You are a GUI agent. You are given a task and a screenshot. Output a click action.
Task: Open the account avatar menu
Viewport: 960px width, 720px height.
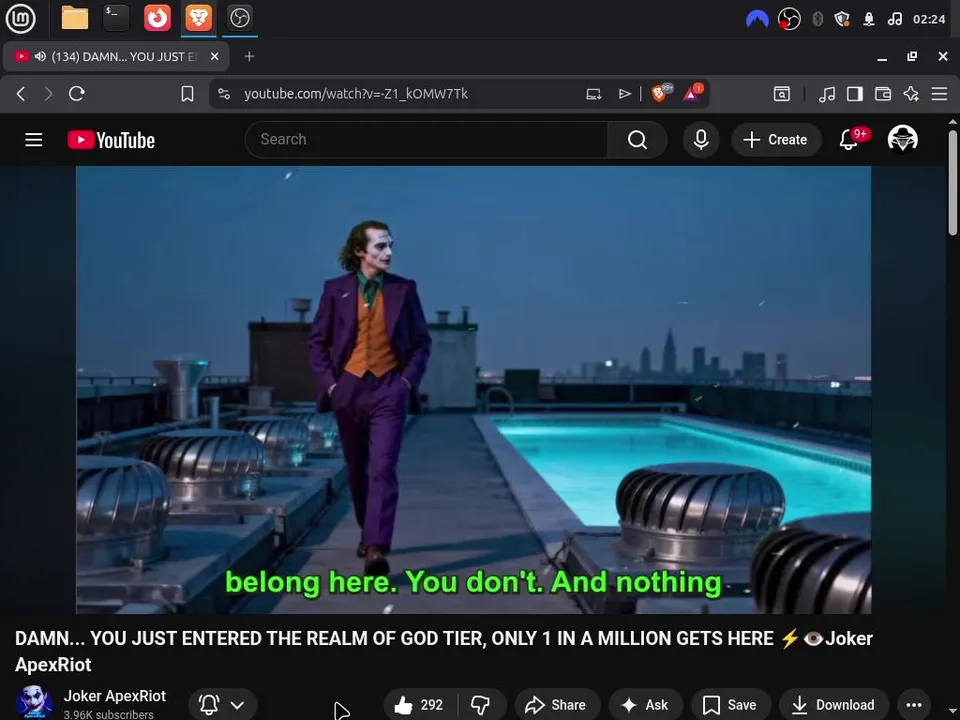click(902, 139)
